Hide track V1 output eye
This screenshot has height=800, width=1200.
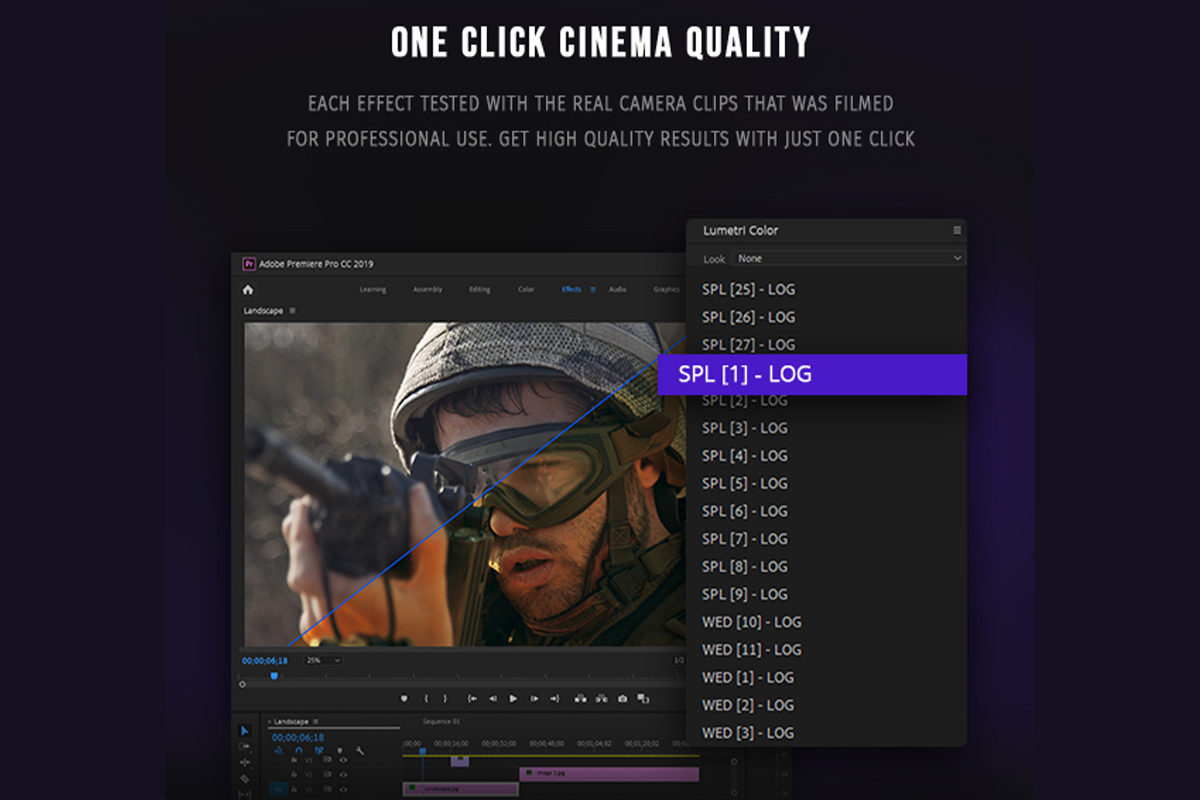[344, 789]
